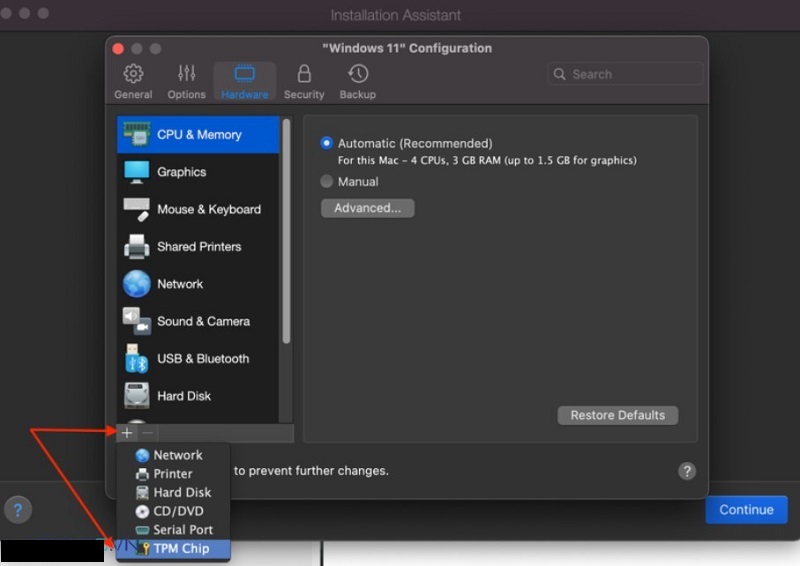Click the Search field in configuration window
This screenshot has width=800, height=566.
tap(625, 74)
